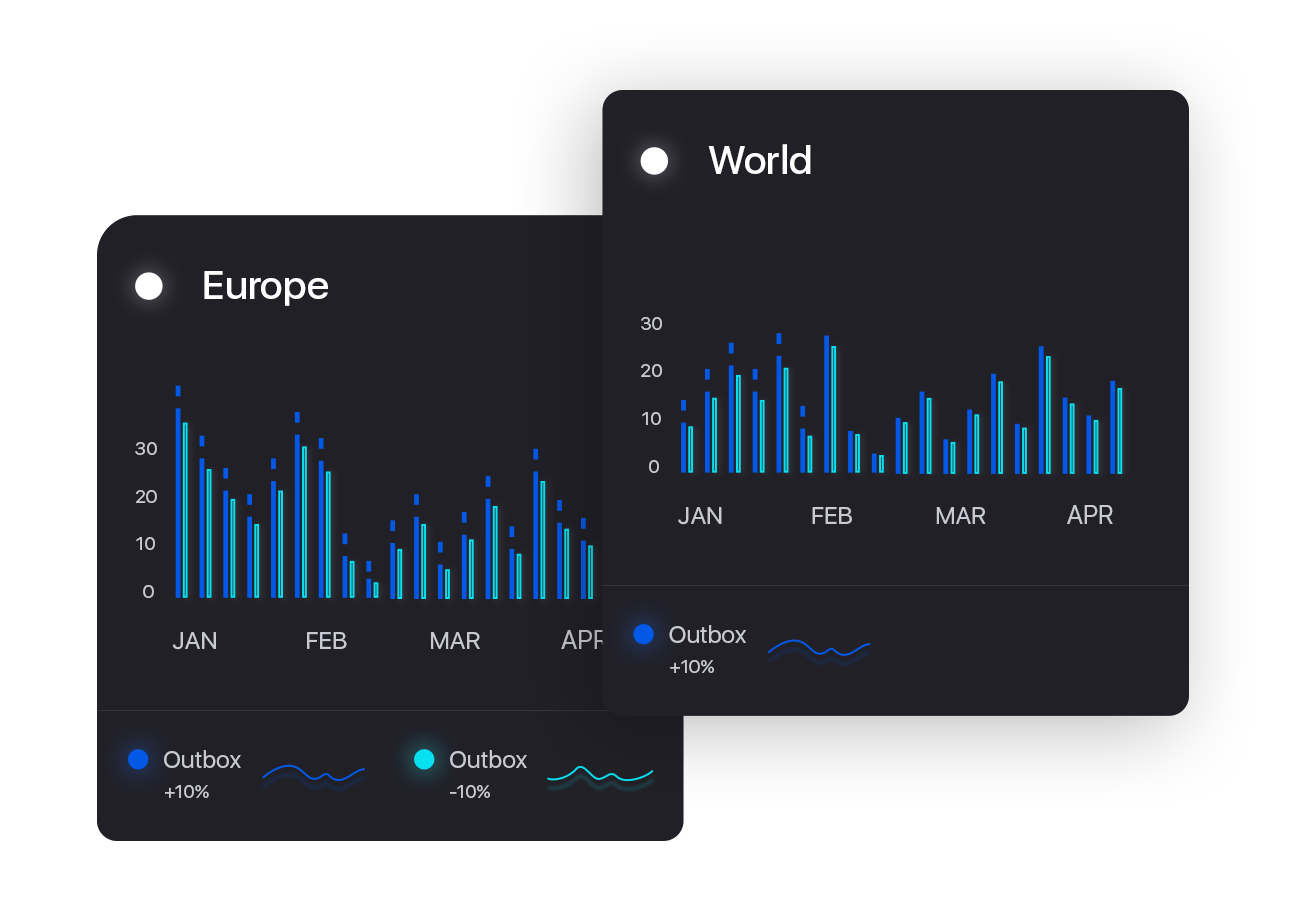Click the 30 y-axis value in World chart

tap(651, 323)
